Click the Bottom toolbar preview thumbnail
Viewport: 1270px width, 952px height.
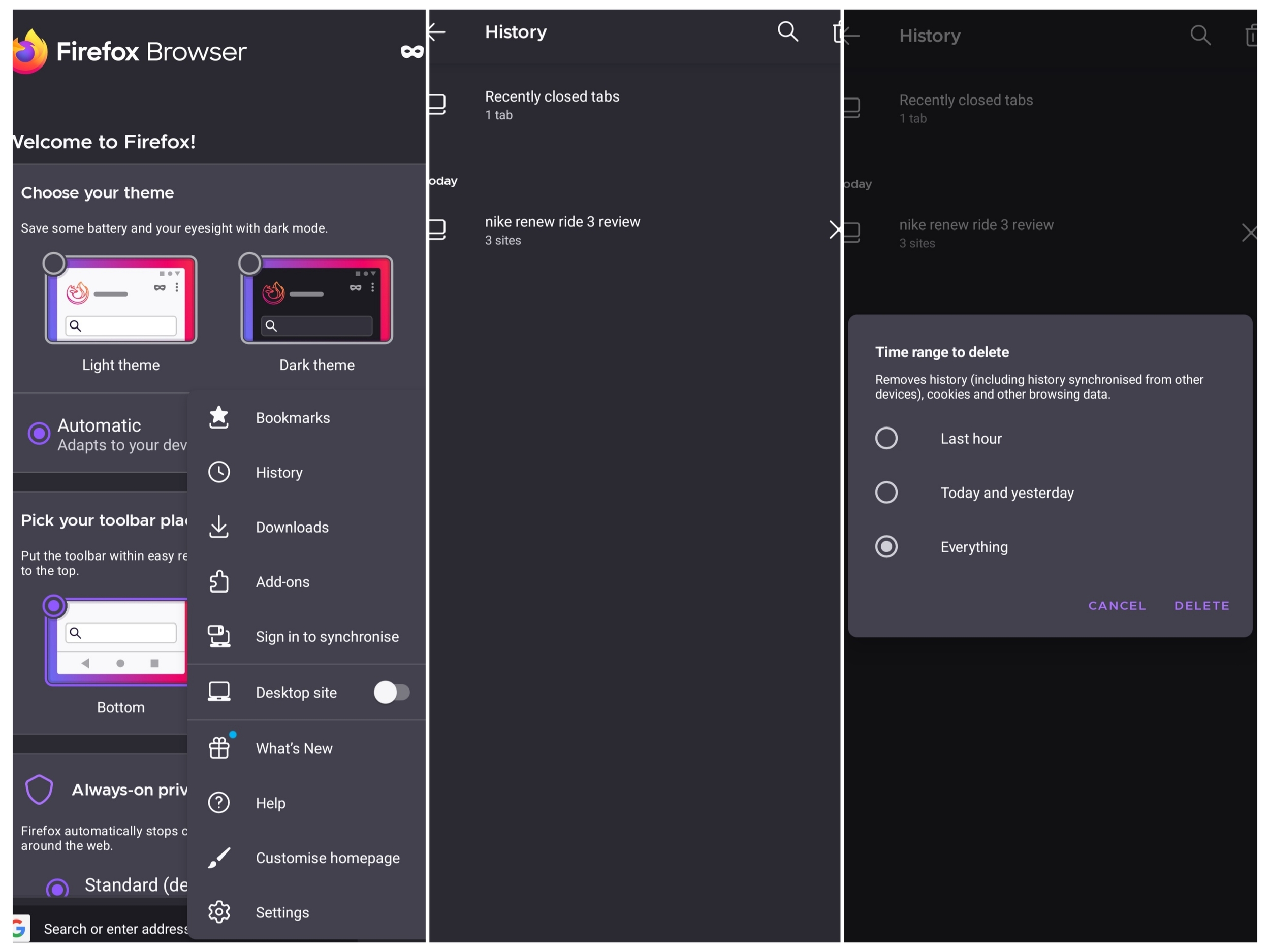coord(116,642)
